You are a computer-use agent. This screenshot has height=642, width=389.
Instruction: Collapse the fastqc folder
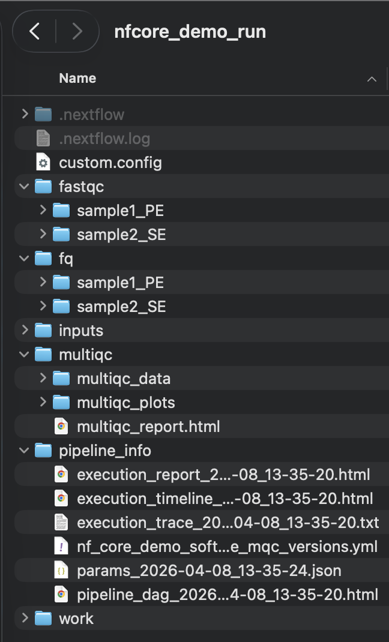click(x=25, y=186)
